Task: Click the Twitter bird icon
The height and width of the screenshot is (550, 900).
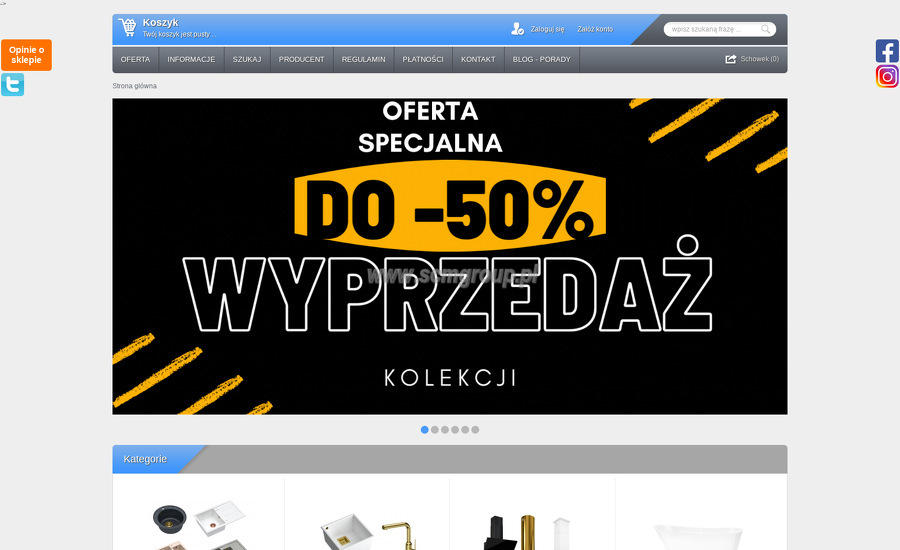Action: (13, 84)
